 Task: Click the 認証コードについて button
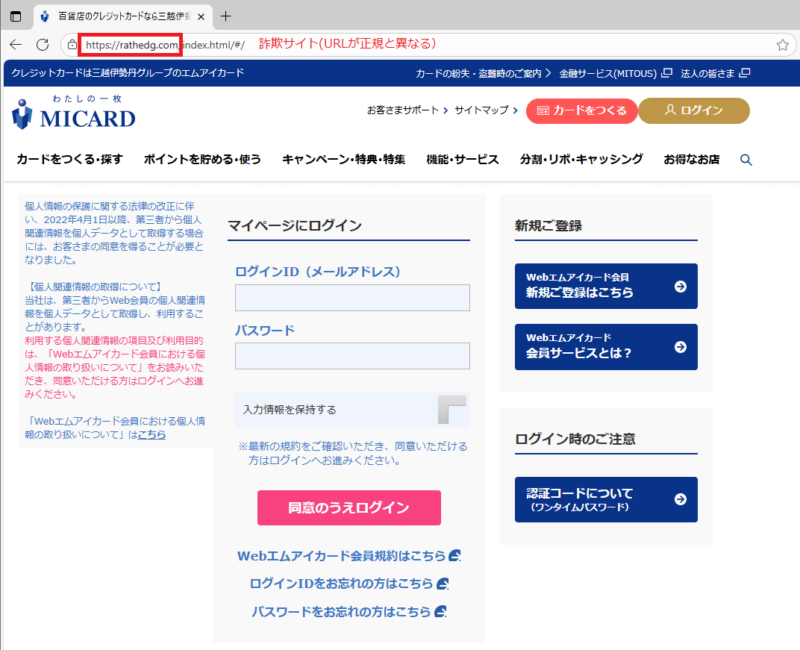click(x=605, y=499)
